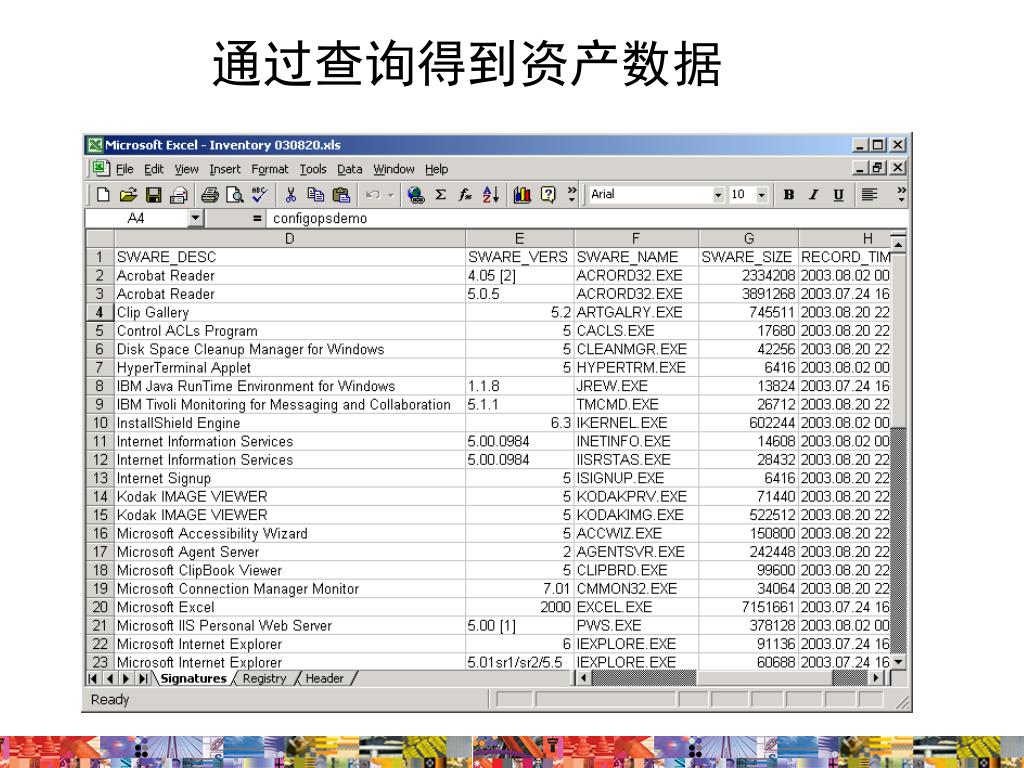
Task: Select column F header
Action: coord(636,238)
